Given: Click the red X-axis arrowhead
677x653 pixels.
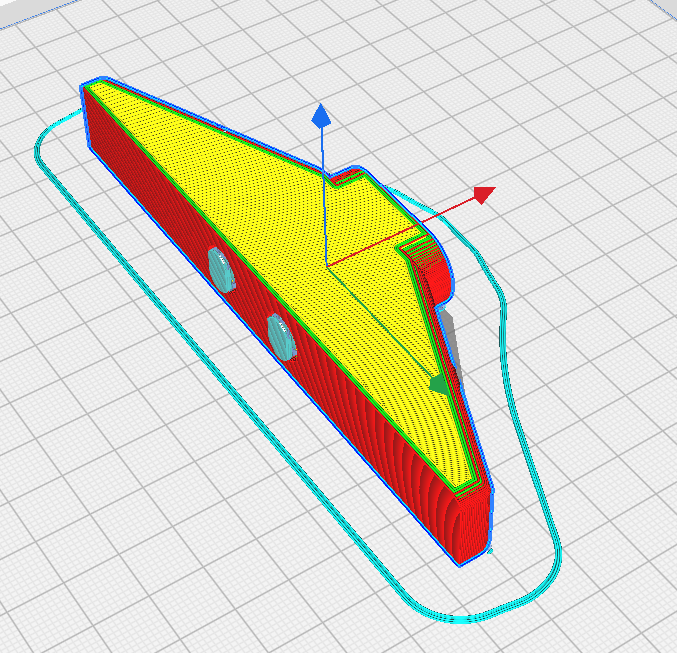Looking at the screenshot, I should 484,195.
